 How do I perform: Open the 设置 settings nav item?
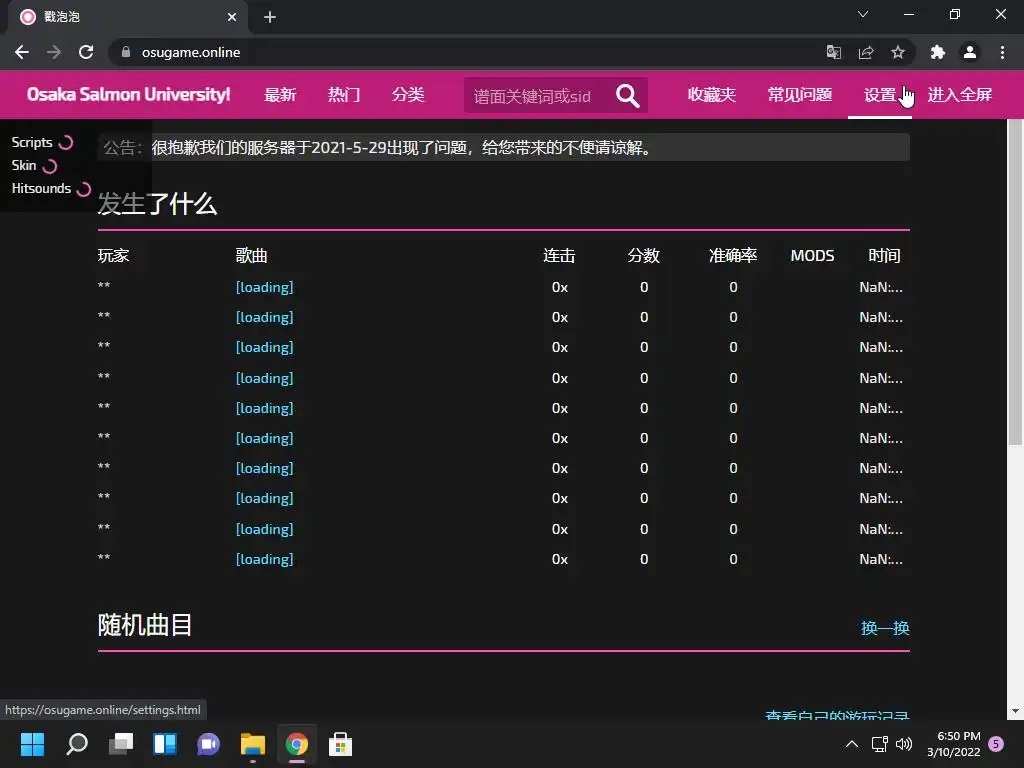[x=880, y=95]
